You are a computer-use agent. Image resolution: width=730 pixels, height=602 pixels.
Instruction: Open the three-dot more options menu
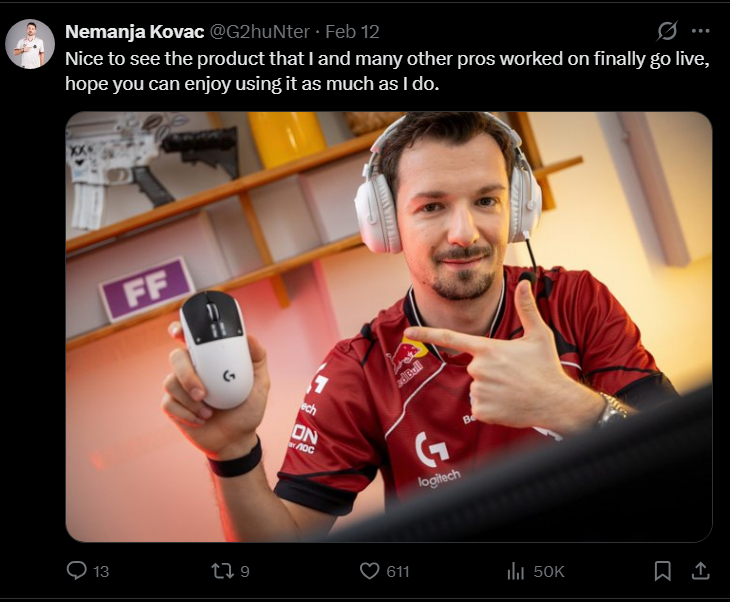[700, 32]
